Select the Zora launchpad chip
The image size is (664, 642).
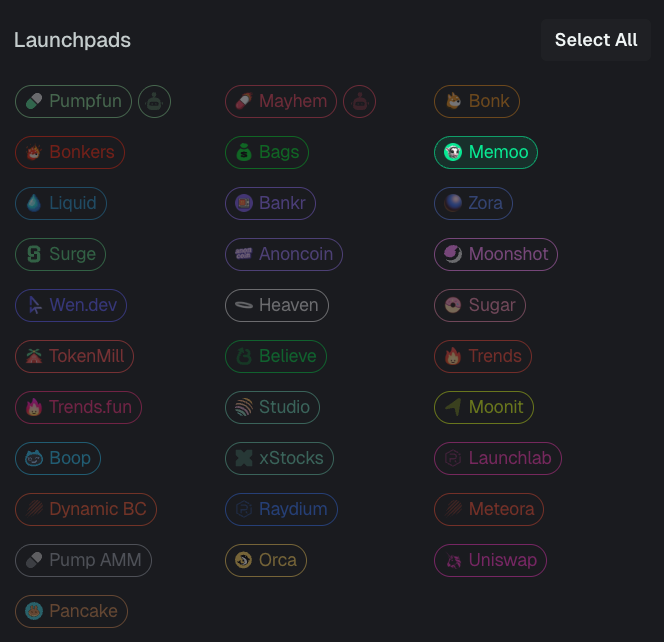click(x=473, y=203)
